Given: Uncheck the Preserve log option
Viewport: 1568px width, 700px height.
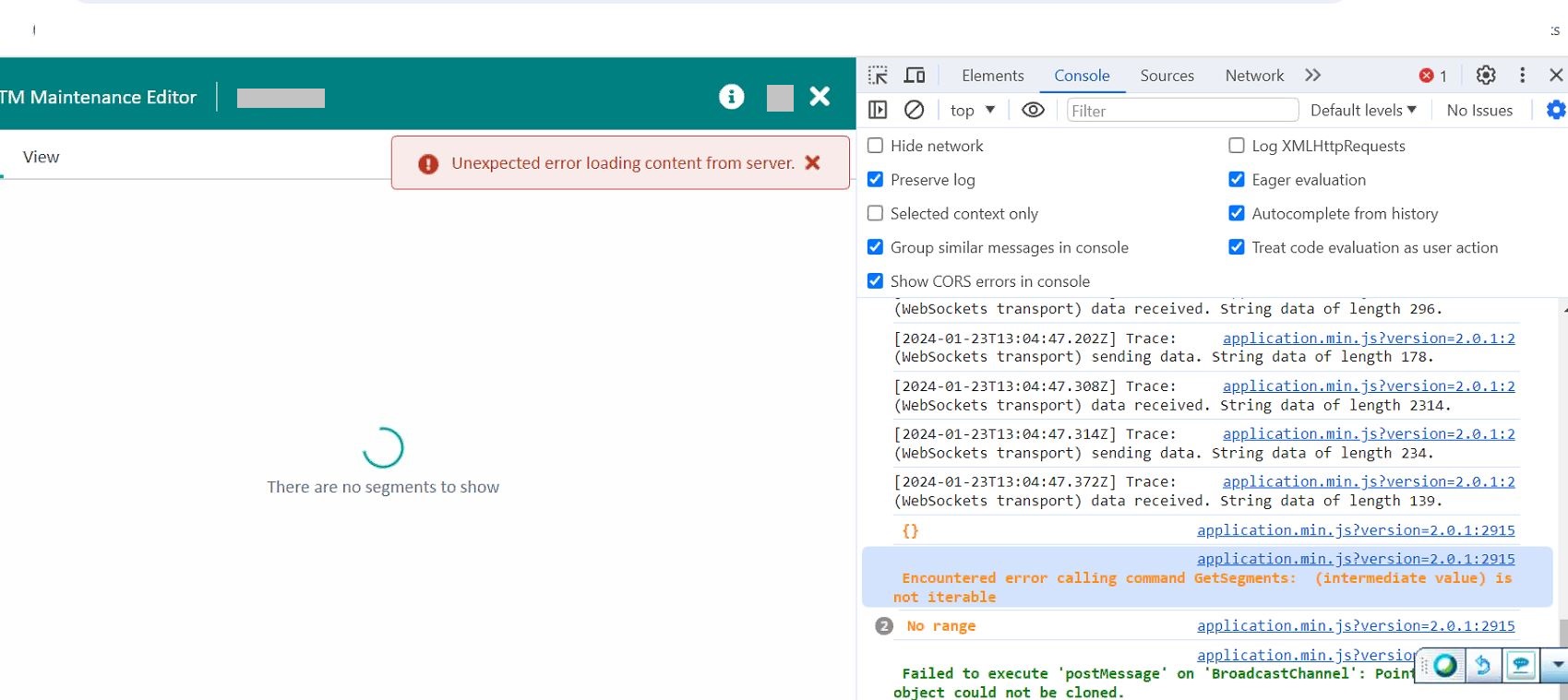Looking at the screenshot, I should coord(875,180).
